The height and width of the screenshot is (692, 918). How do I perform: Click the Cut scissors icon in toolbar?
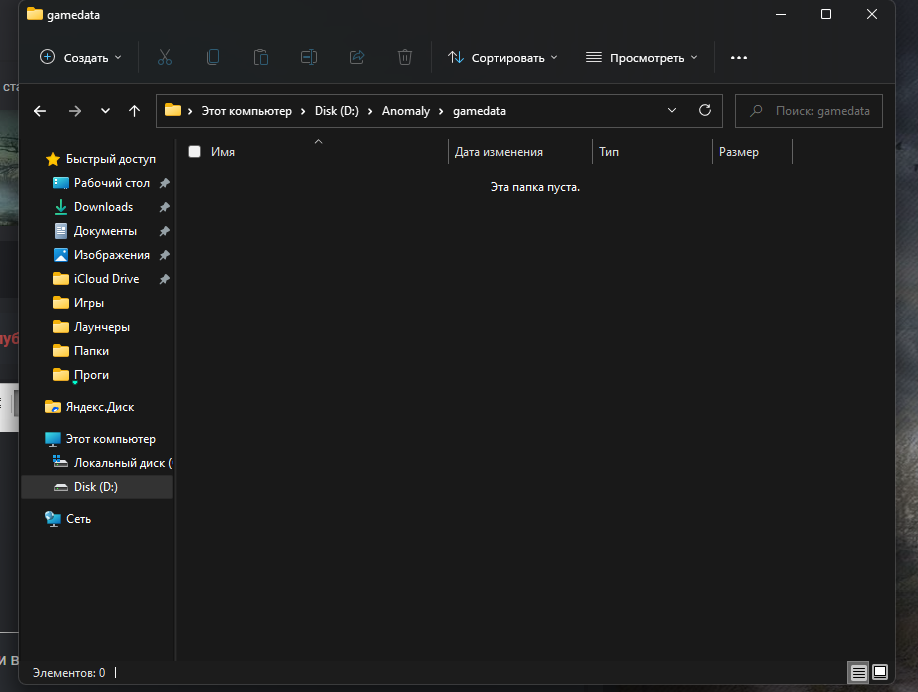165,57
